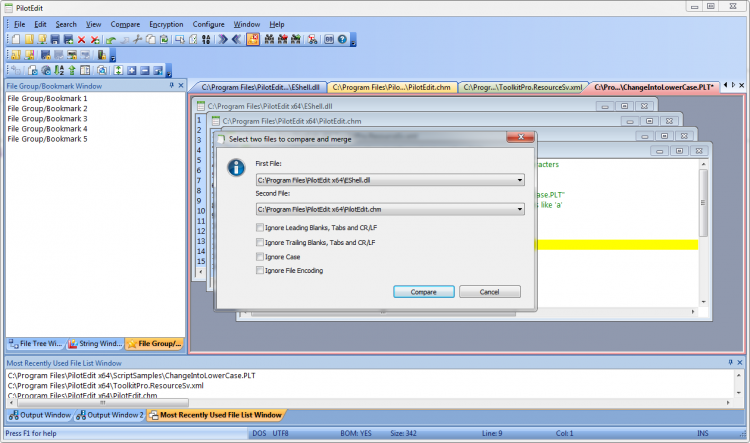Click the first binoculars Find icon

(x=269, y=39)
